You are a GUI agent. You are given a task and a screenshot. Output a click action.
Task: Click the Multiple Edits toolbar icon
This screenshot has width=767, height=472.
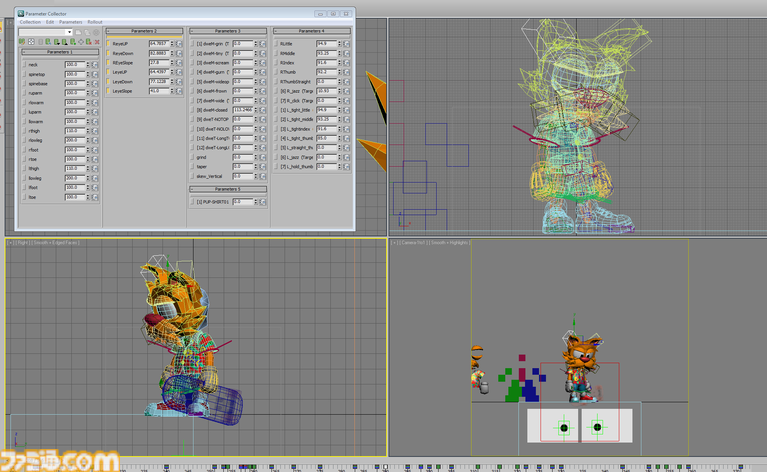23,42
